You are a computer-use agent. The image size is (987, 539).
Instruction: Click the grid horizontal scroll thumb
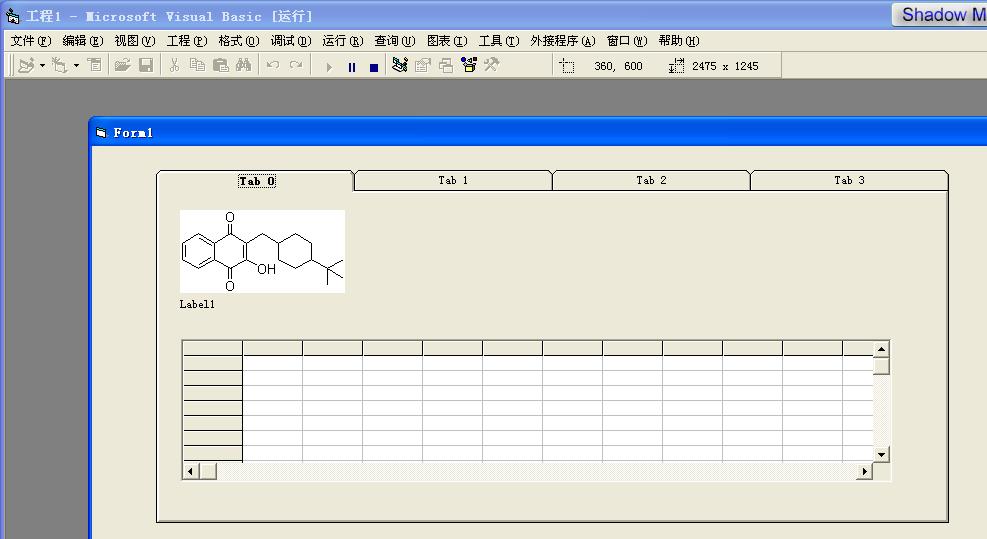pos(208,471)
